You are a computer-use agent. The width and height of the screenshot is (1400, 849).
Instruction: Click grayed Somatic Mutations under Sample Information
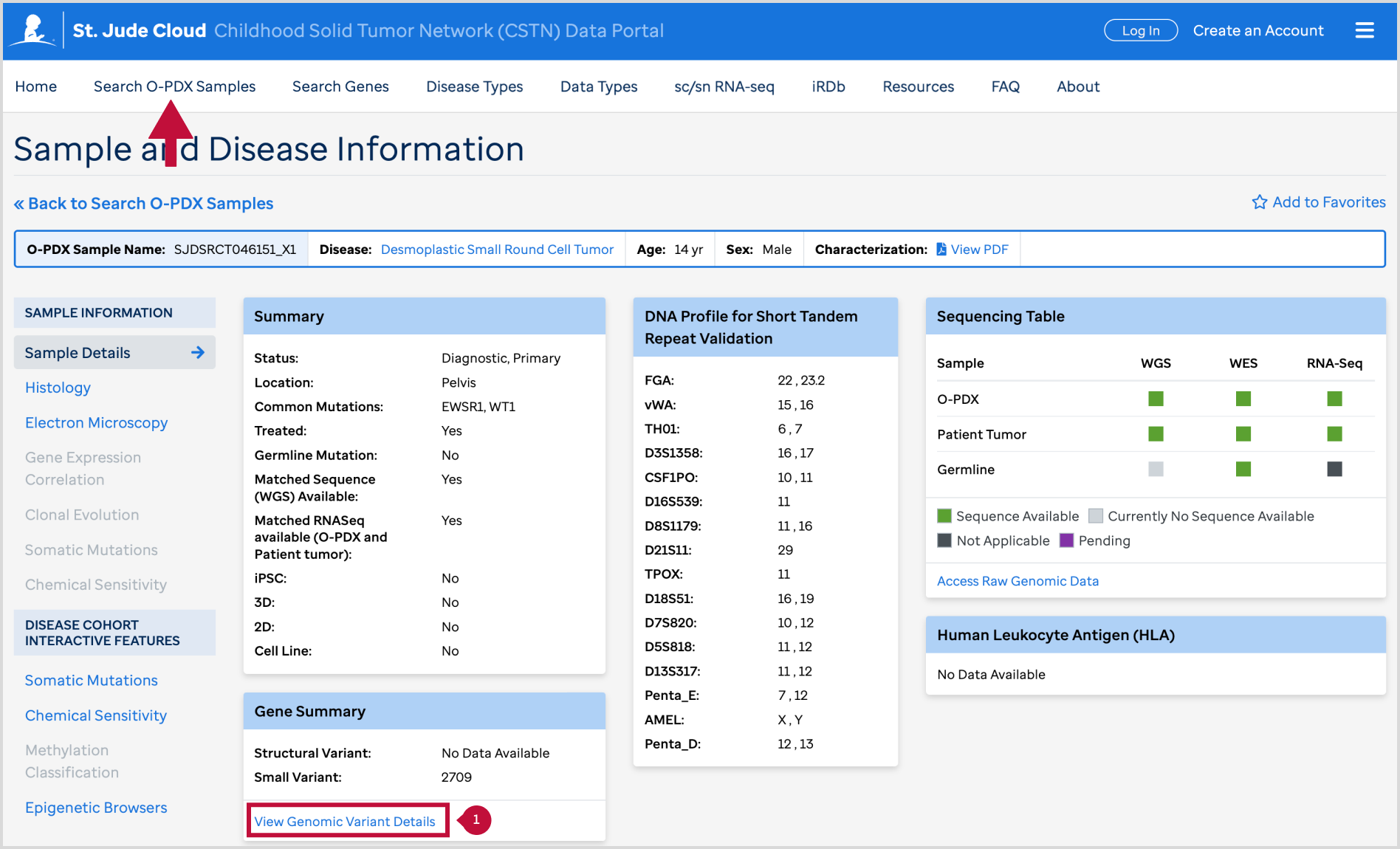pyautogui.click(x=92, y=550)
